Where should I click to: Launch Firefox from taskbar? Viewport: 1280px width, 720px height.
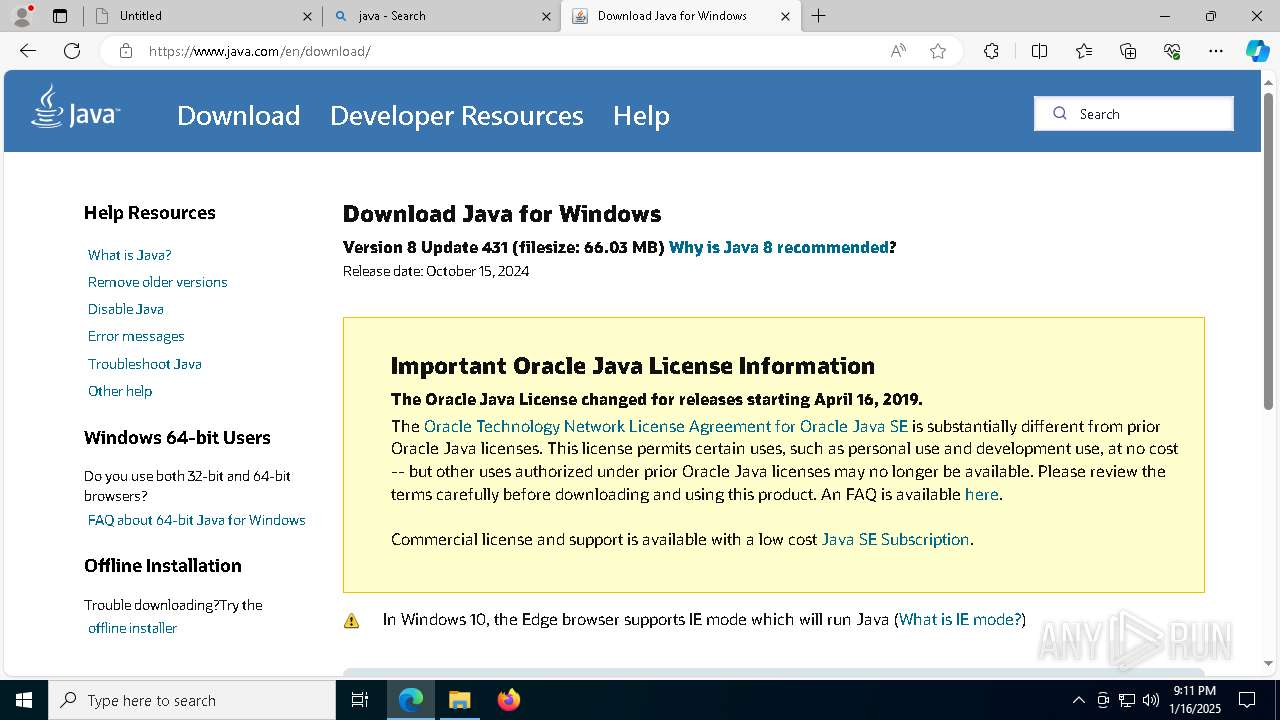click(x=508, y=700)
